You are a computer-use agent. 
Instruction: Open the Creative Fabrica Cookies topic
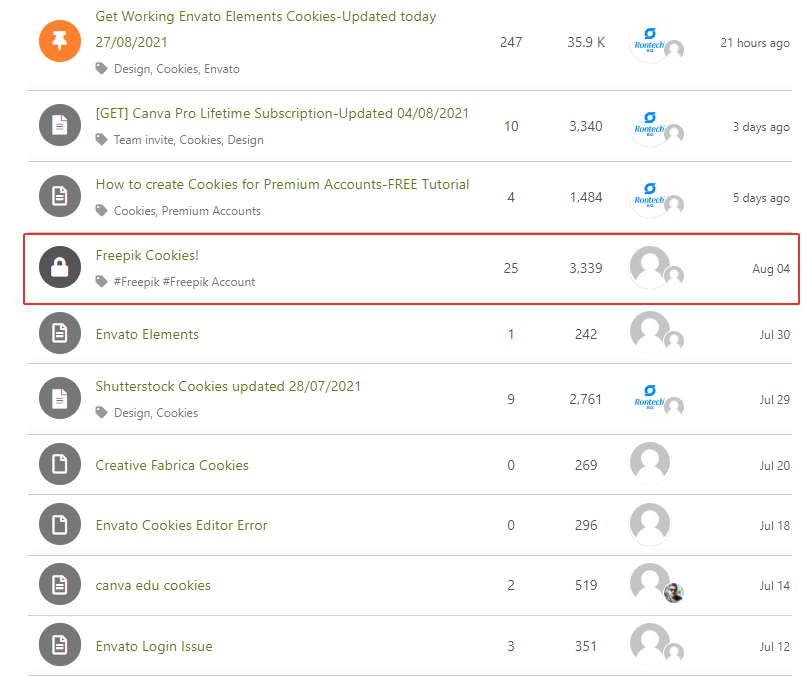172,465
